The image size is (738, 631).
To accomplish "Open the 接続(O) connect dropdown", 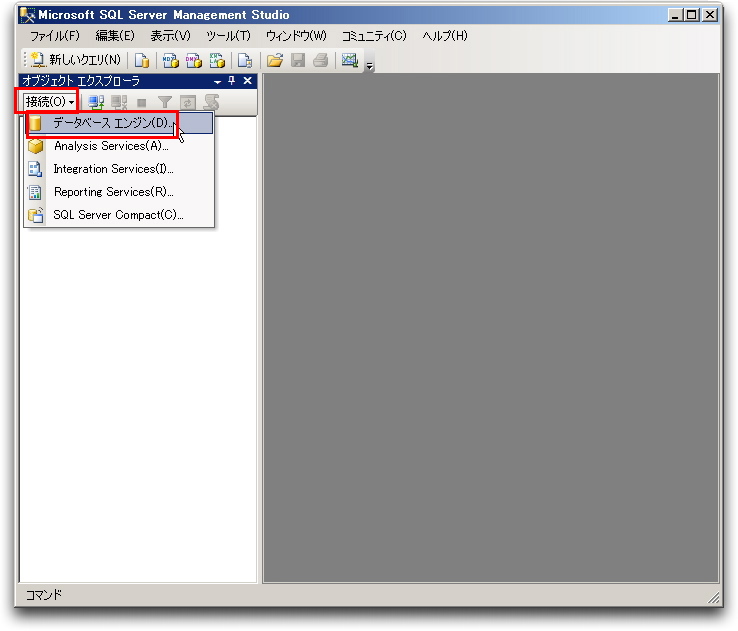I will tap(50, 102).
